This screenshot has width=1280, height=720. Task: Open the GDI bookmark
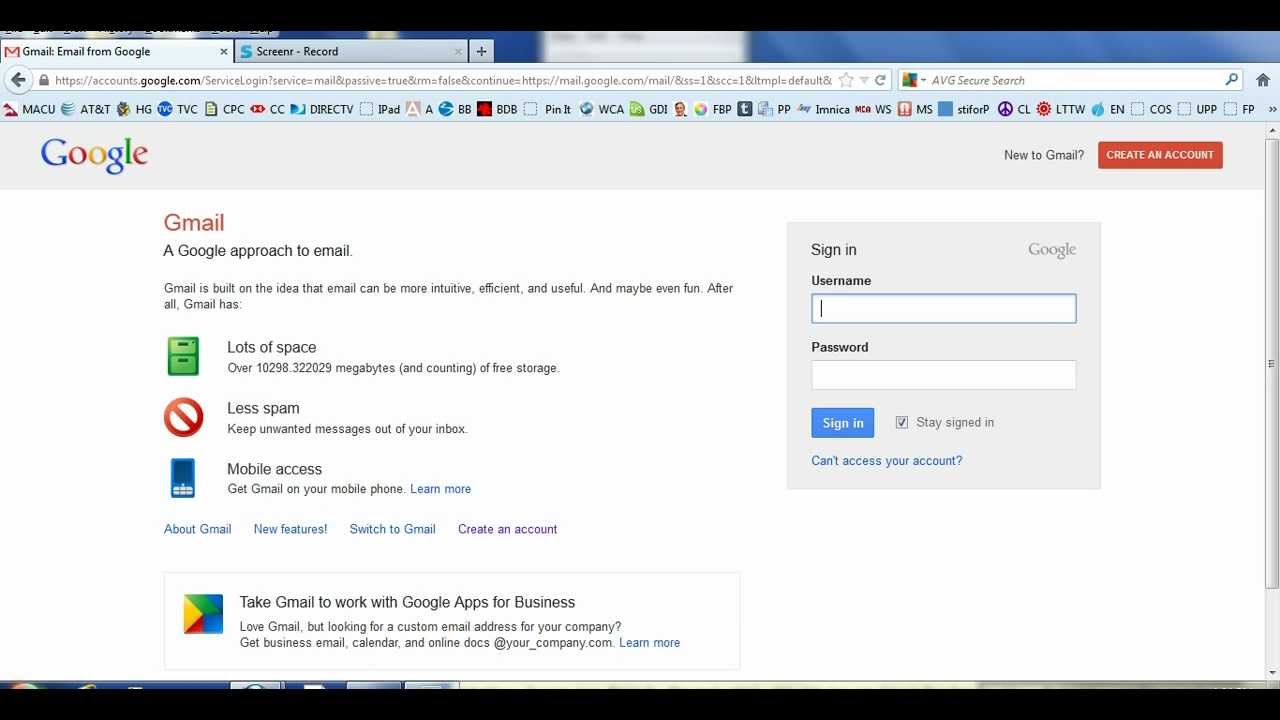point(649,109)
